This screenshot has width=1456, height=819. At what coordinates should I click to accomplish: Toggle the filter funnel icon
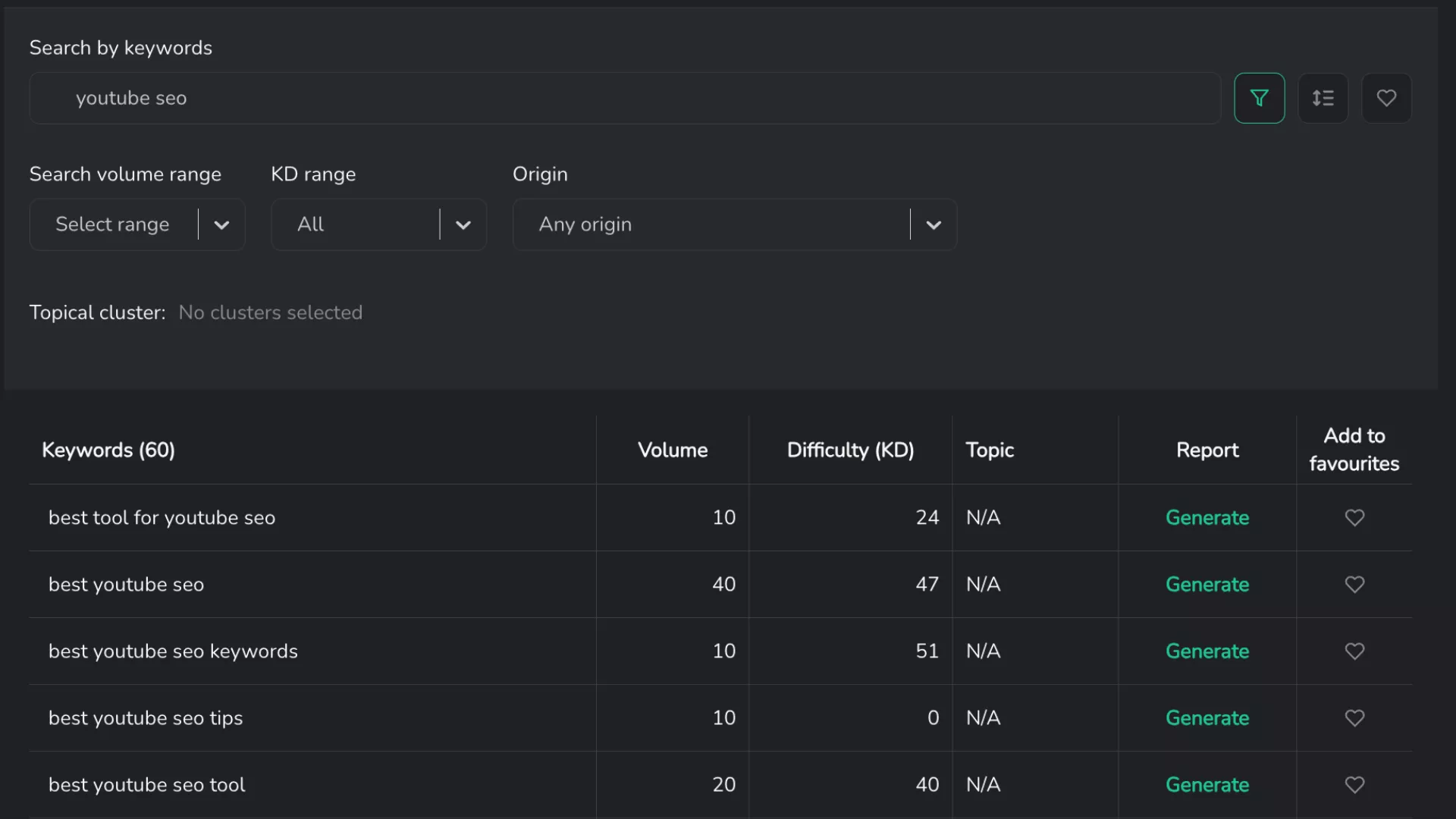(x=1259, y=99)
